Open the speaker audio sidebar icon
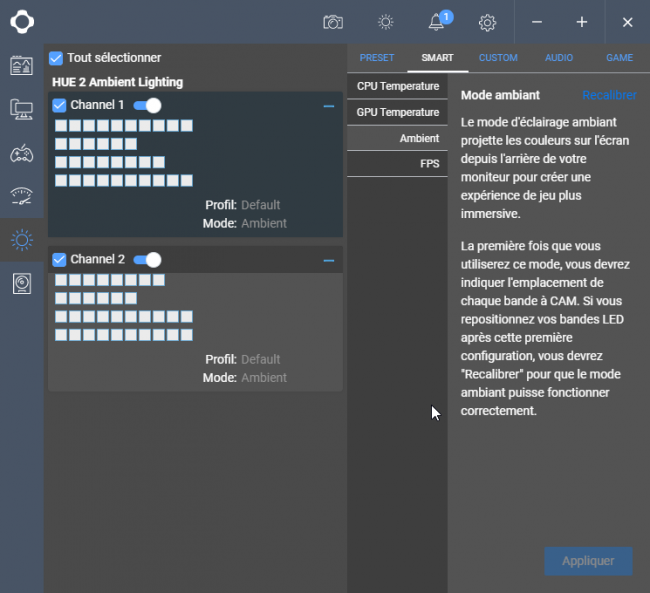Viewport: 650px width, 593px height. (x=22, y=284)
